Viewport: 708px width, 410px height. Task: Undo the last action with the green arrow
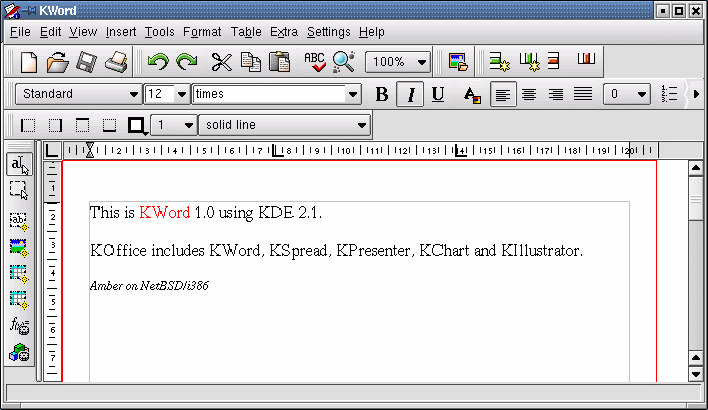[x=158, y=62]
